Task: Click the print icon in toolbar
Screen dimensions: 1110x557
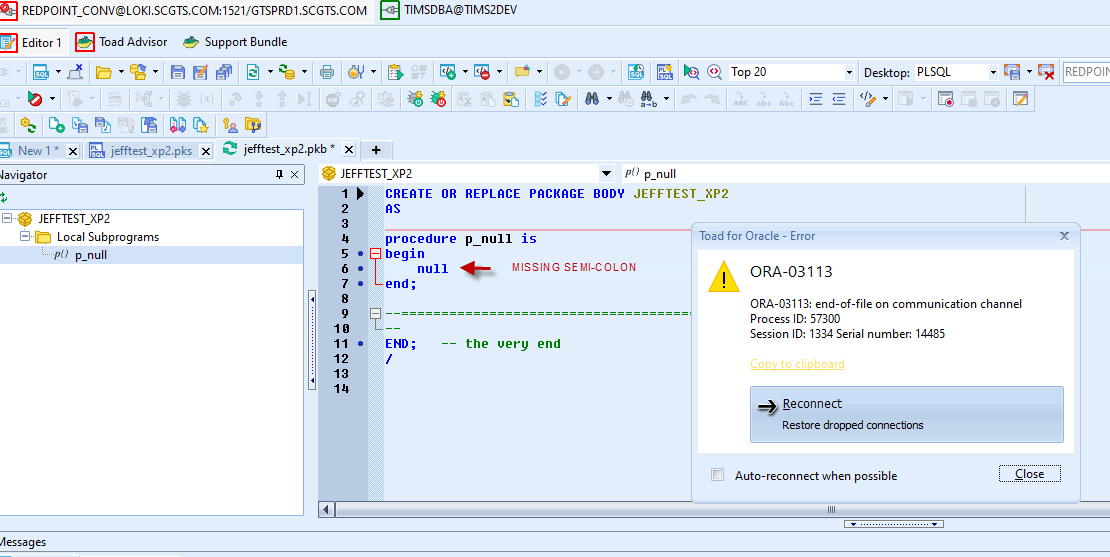Action: click(x=326, y=72)
